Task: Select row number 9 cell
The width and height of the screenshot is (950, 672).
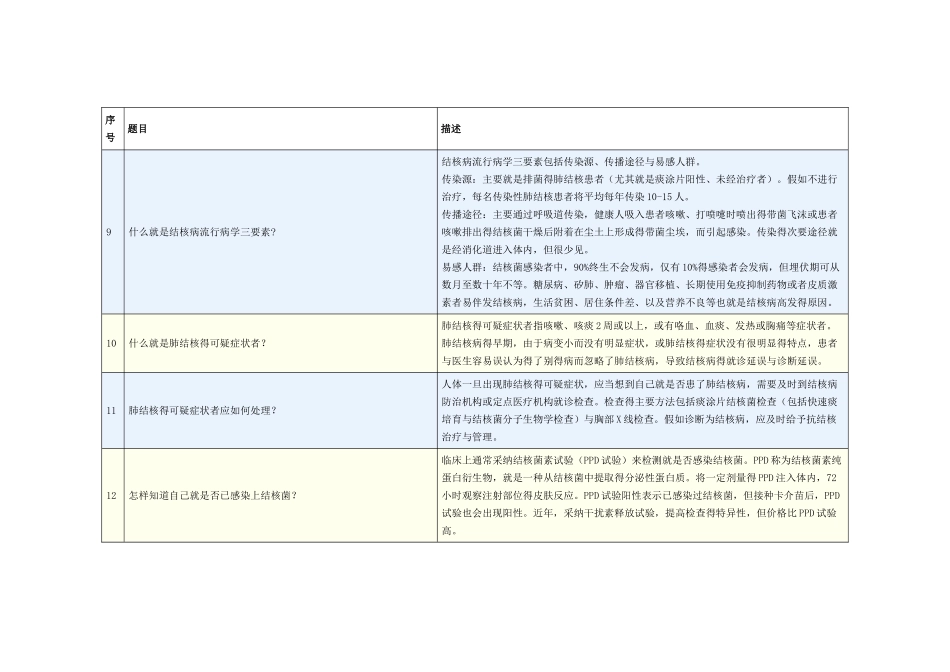Action: coord(112,232)
